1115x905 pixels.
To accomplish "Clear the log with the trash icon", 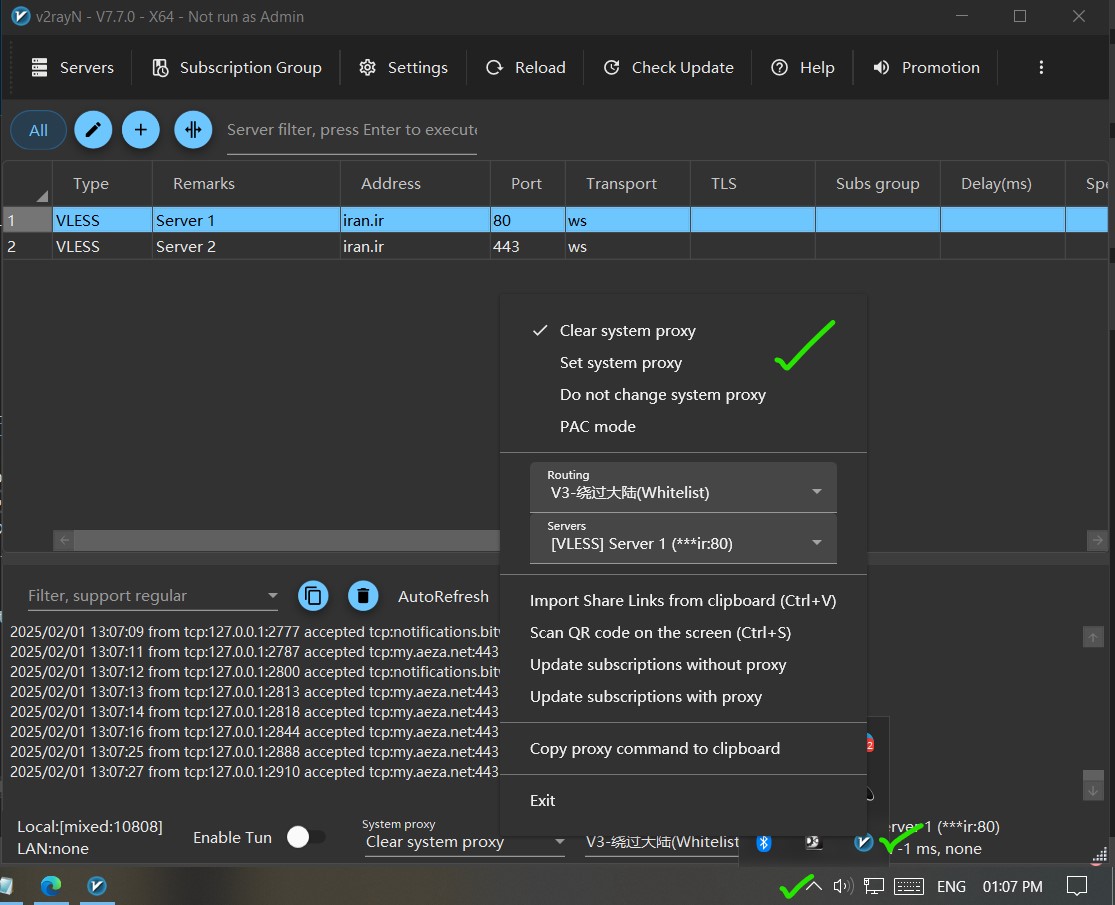I will point(363,596).
